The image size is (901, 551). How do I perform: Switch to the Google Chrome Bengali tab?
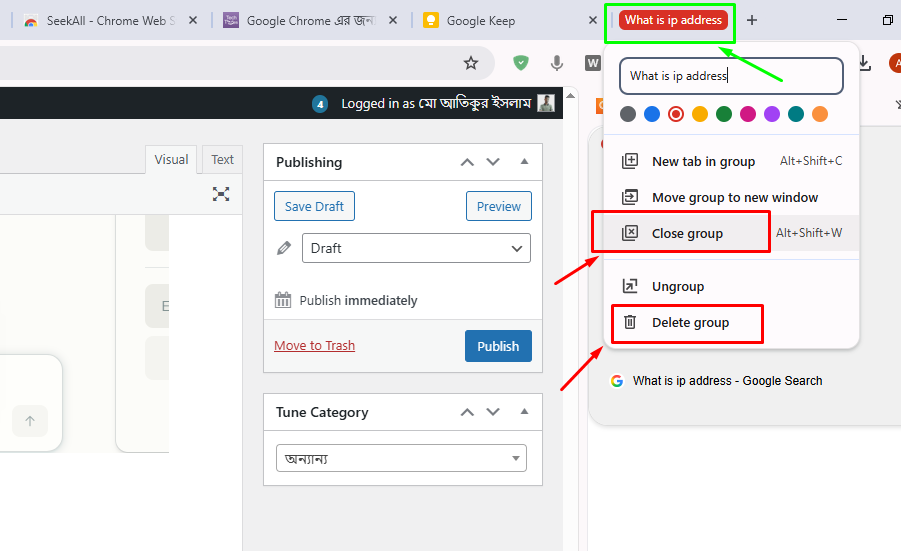click(310, 21)
